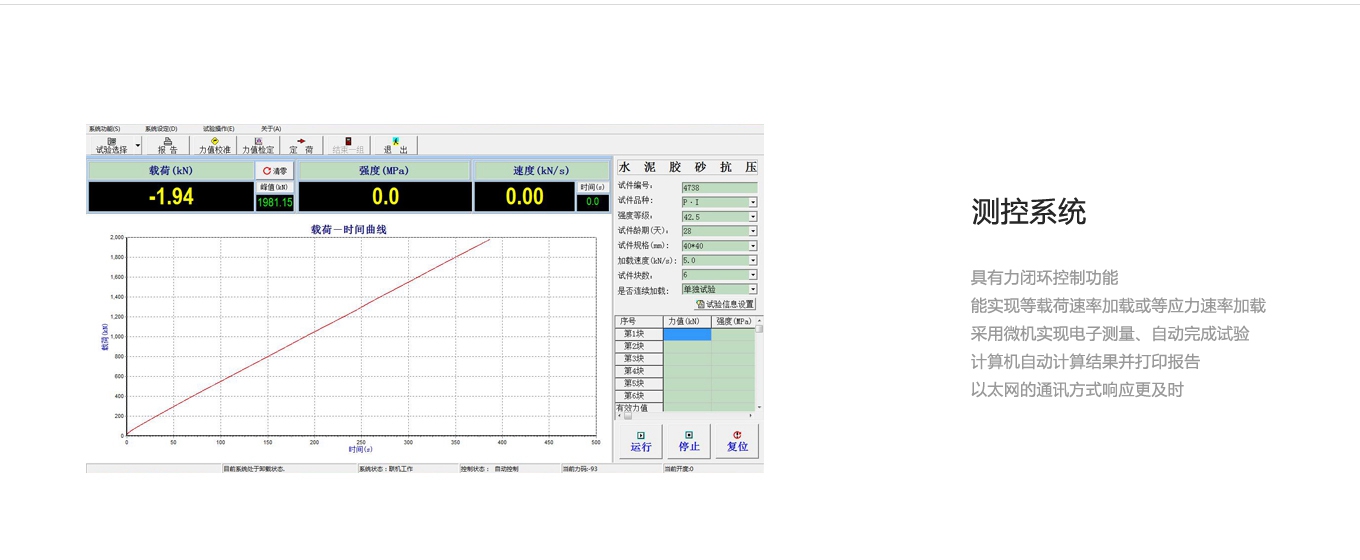Viewport: 1360px width, 560px height.
Task: Open the 试验选择 test selection tool
Action: tap(111, 146)
